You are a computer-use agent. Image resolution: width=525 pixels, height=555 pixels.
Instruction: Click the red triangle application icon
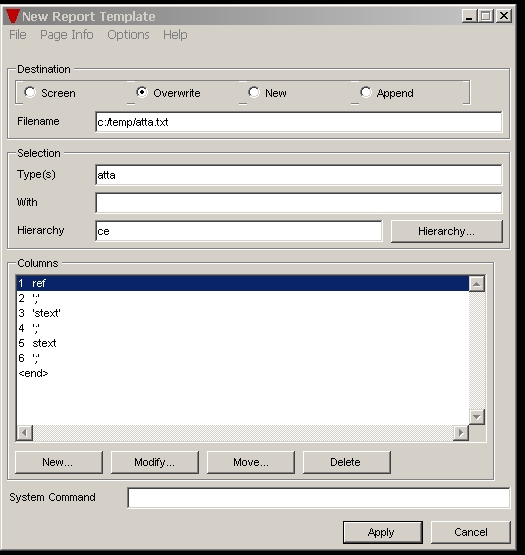click(x=13, y=16)
